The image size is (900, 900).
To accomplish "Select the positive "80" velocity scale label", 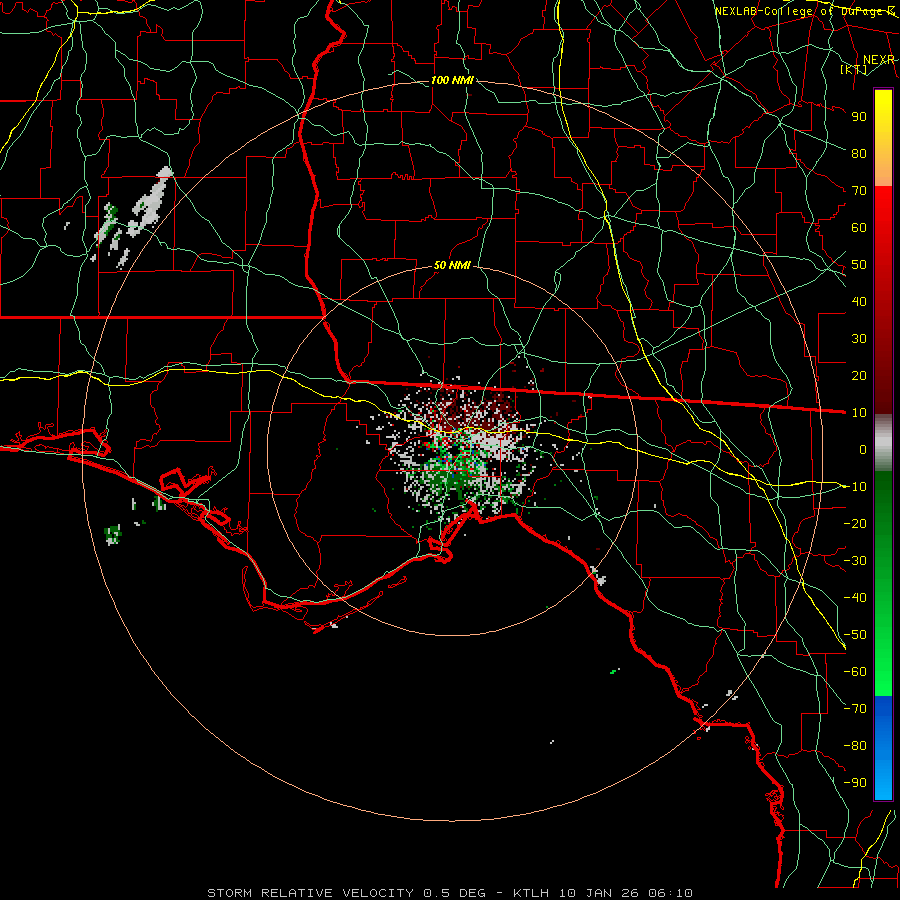I will point(859,153).
